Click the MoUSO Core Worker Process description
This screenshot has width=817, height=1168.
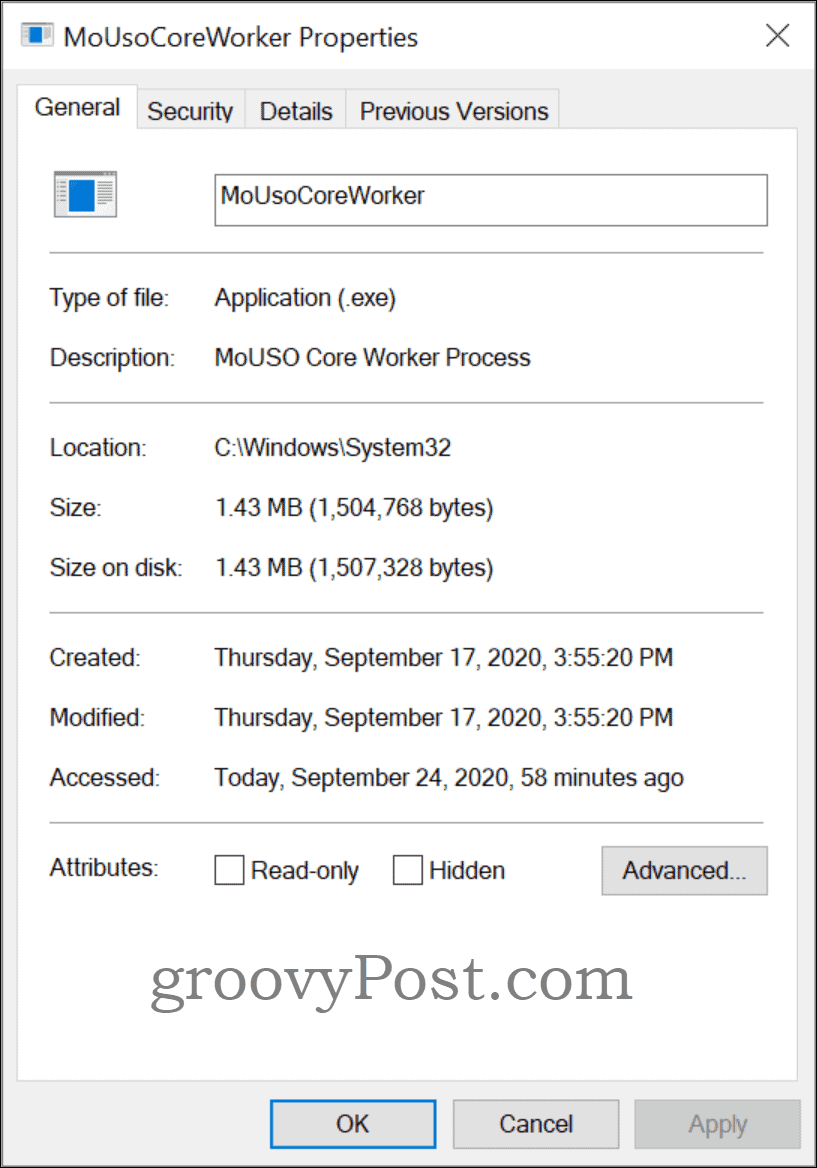coord(372,358)
